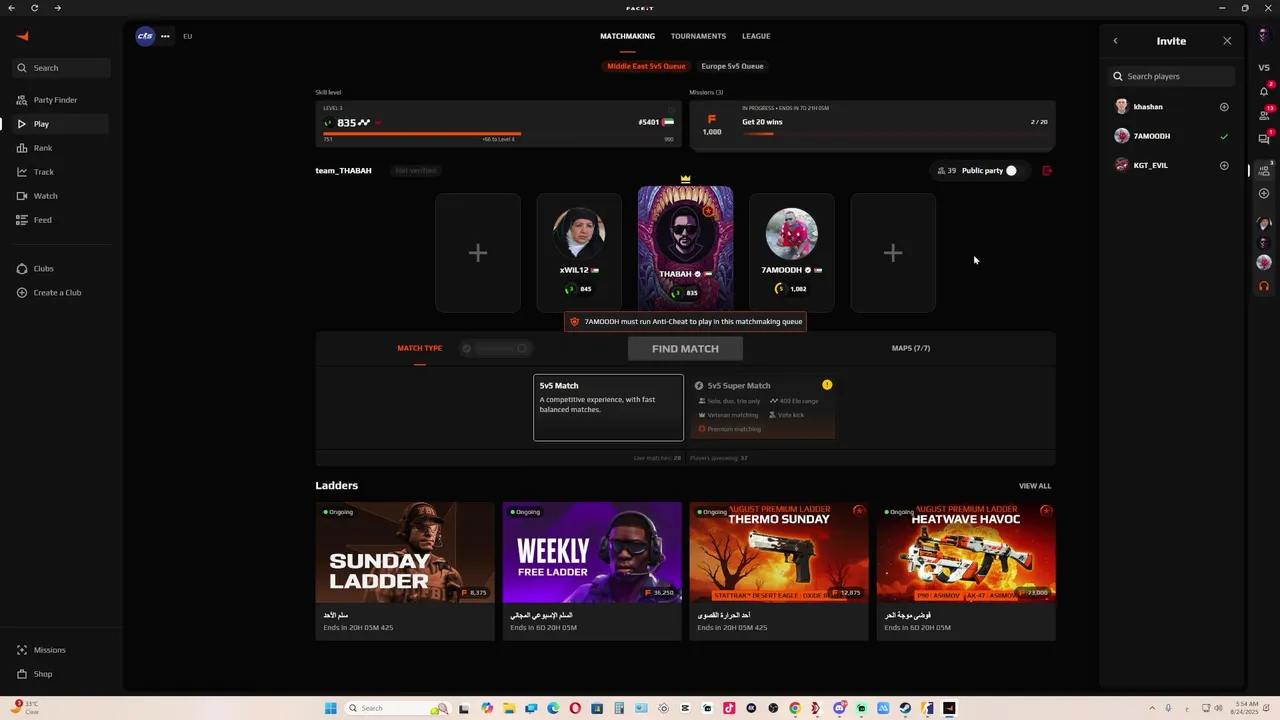Add player in the rightmost empty slot
The height and width of the screenshot is (720, 1280).
tap(893, 253)
